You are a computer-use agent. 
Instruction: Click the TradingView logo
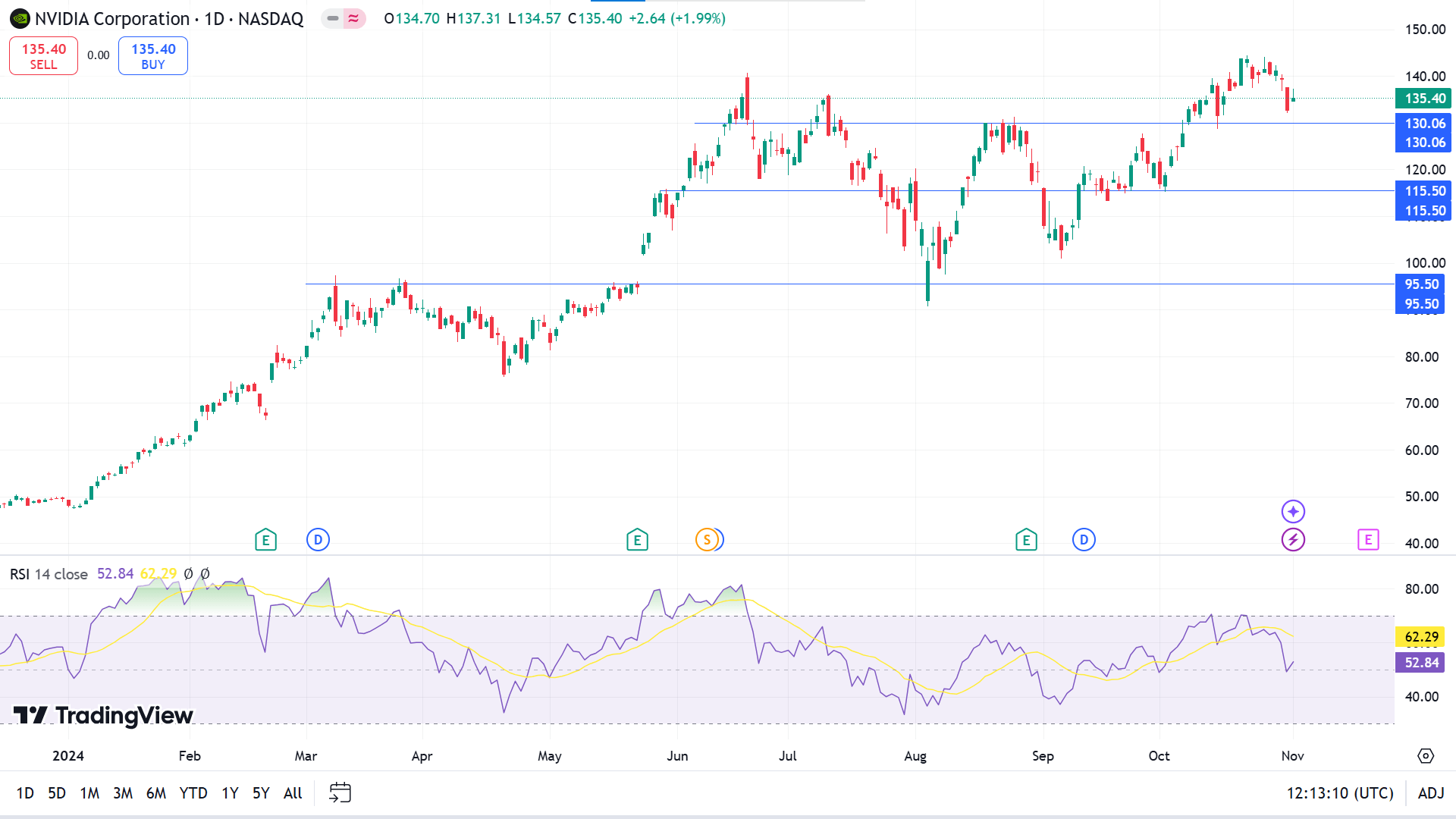[103, 715]
